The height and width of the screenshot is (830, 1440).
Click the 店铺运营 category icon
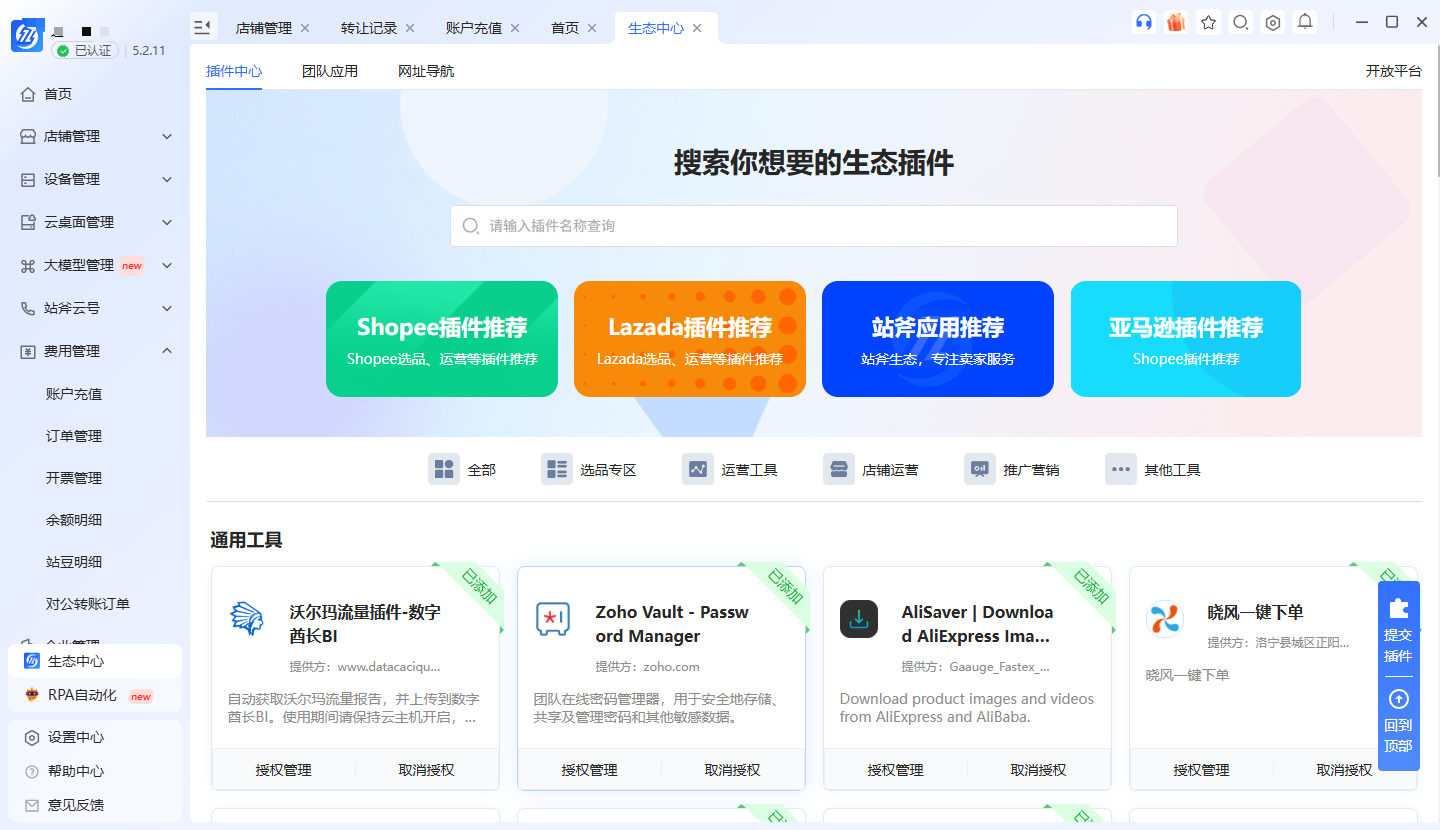pos(839,469)
